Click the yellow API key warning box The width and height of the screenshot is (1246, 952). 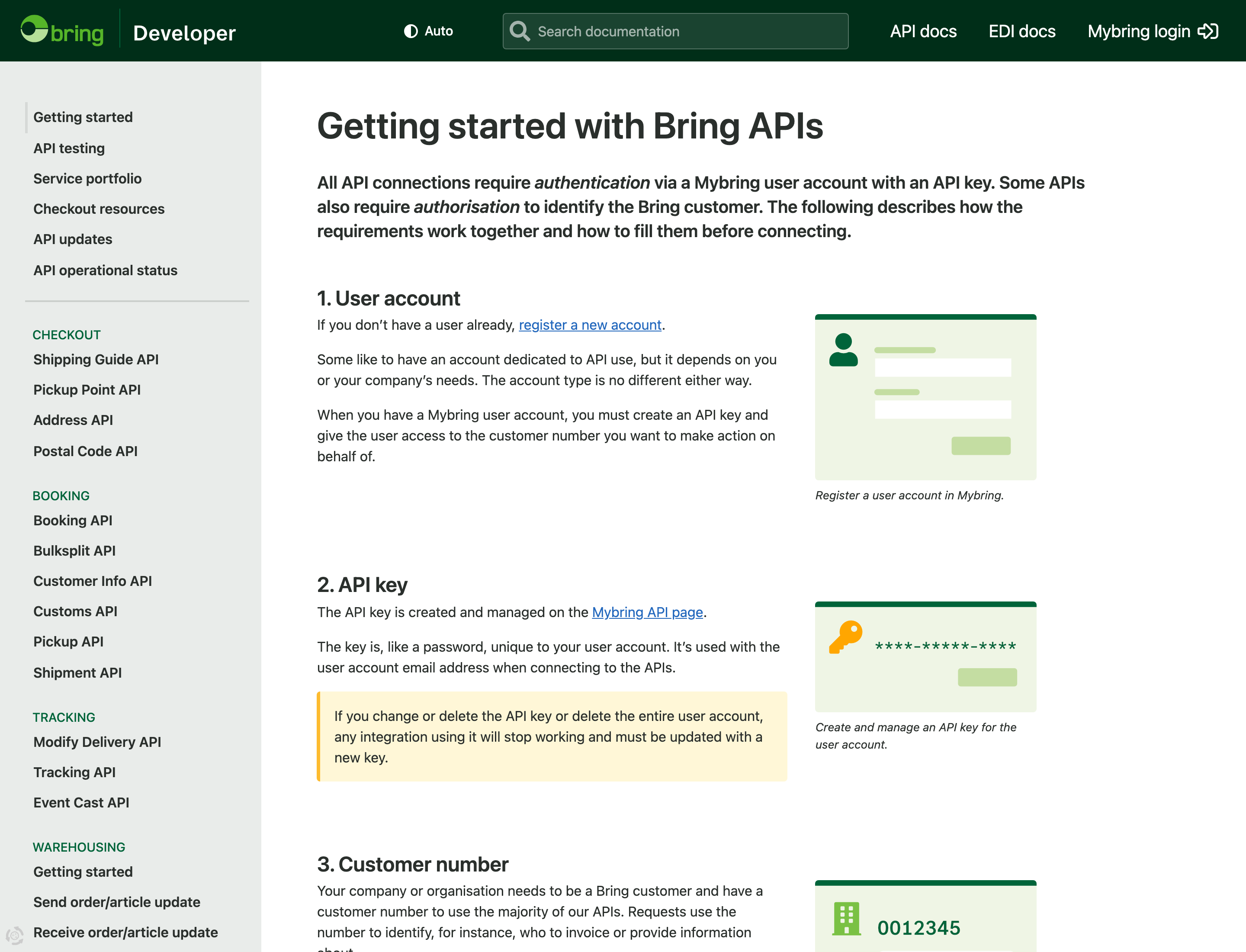point(552,737)
